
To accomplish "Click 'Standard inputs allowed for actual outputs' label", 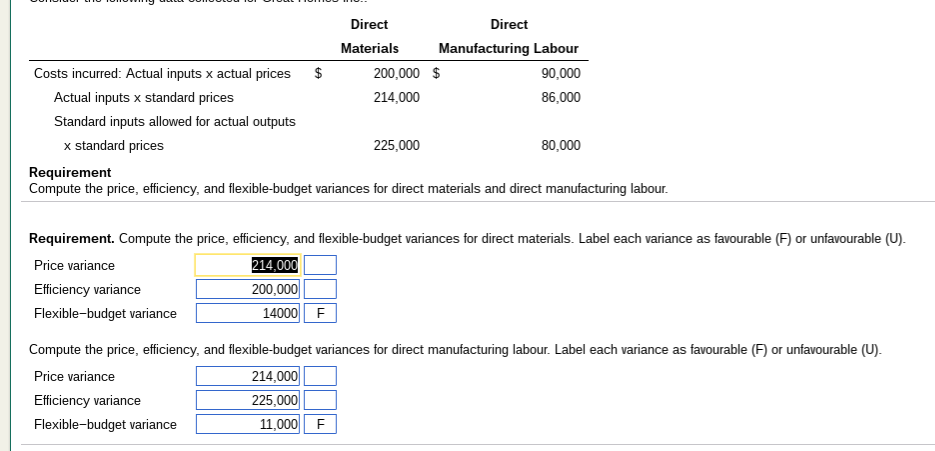I will [175, 122].
